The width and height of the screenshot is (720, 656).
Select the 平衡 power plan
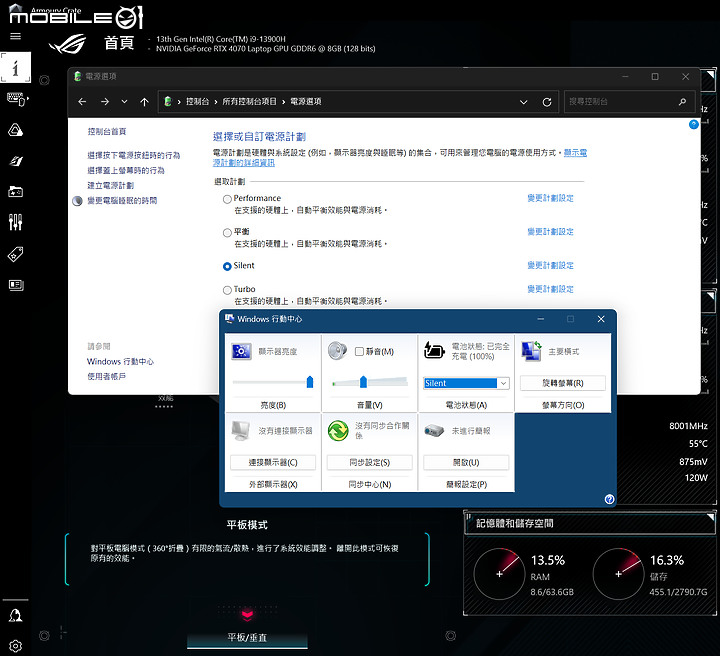point(227,233)
